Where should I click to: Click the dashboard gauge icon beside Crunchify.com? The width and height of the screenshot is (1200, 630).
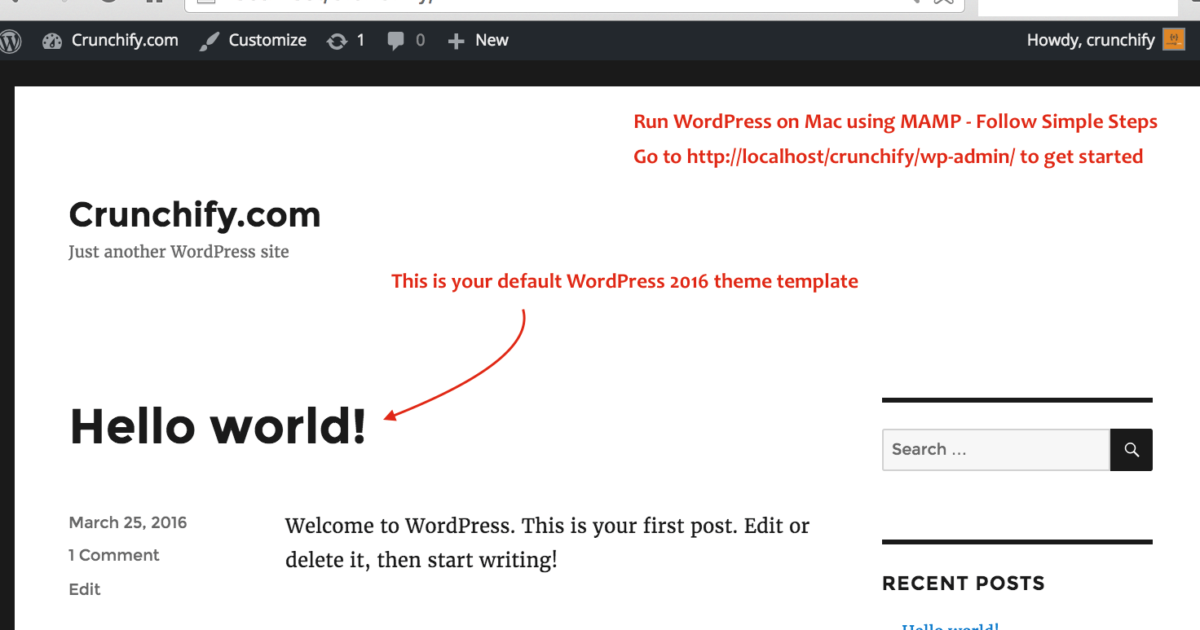pos(52,41)
